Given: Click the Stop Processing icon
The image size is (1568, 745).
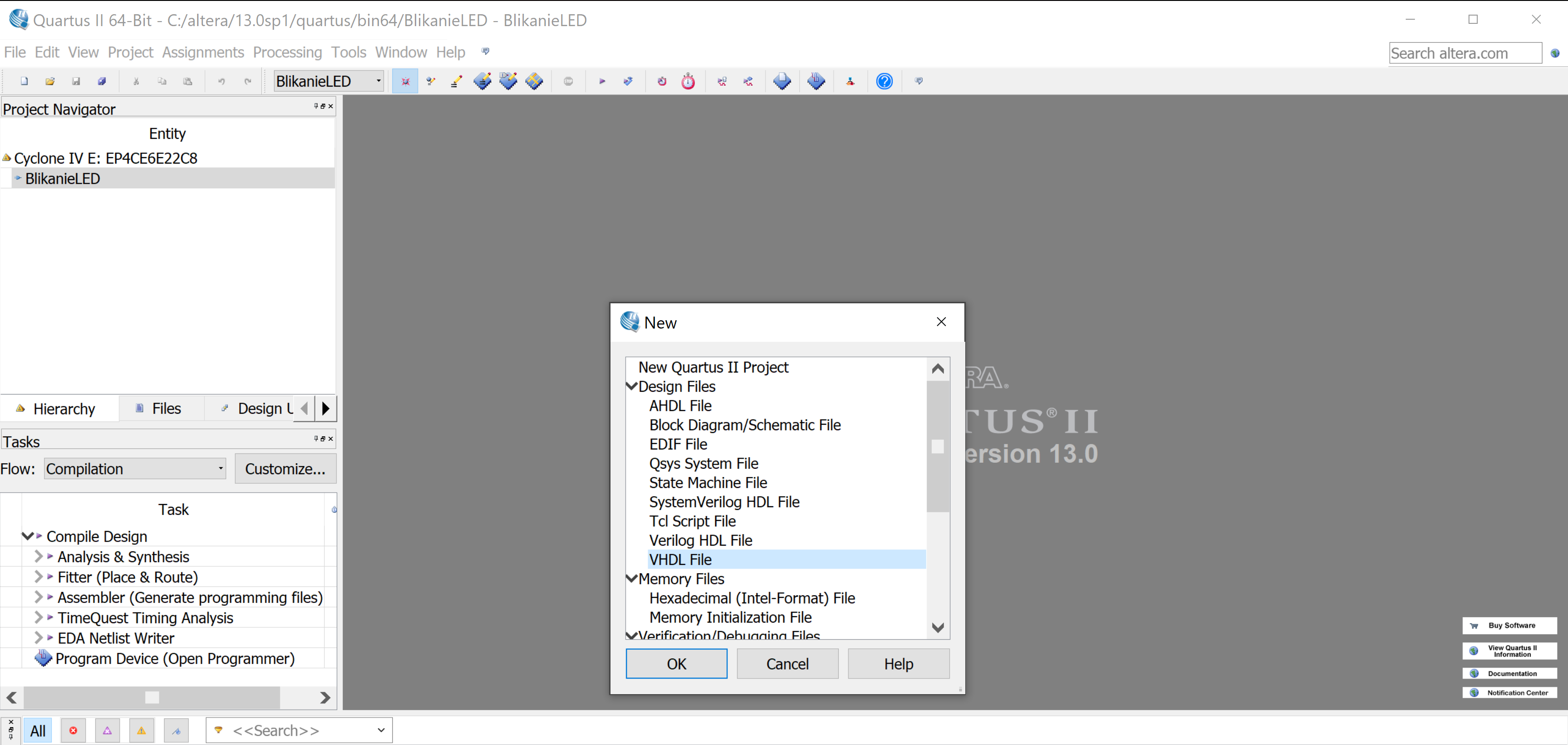Looking at the screenshot, I should tap(568, 81).
